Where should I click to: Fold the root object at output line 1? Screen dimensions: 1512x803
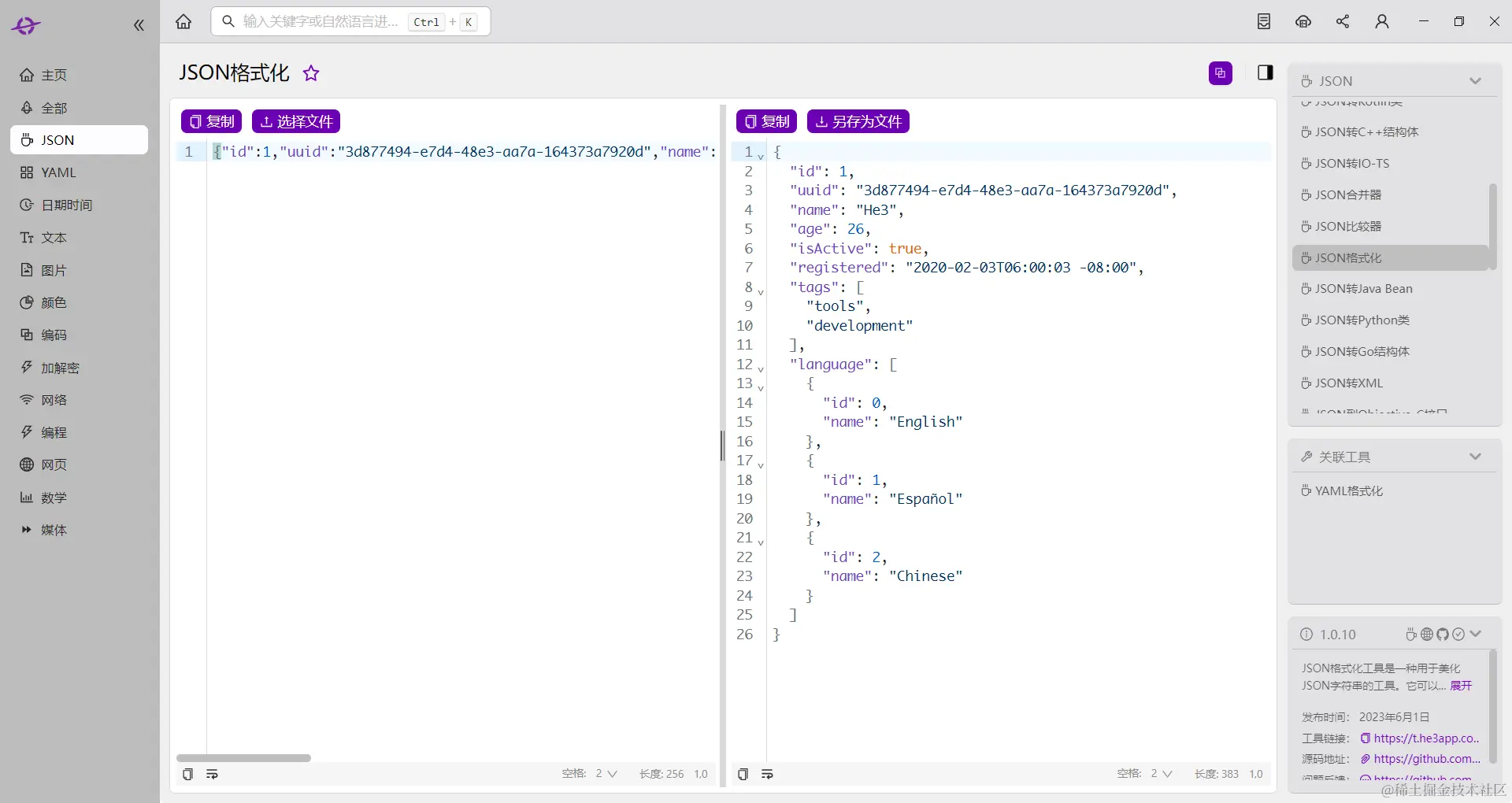click(761, 156)
